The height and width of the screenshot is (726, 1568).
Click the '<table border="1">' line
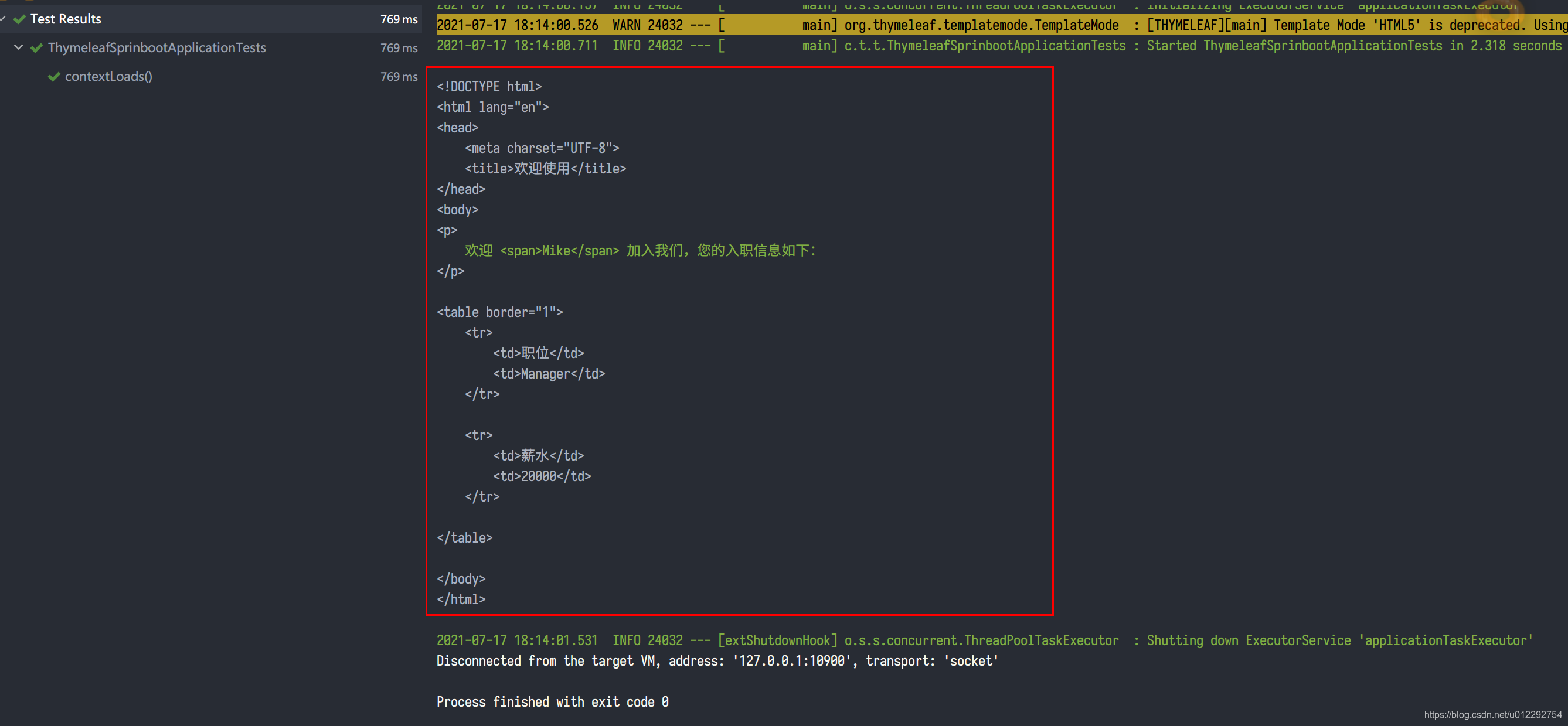[x=500, y=312]
